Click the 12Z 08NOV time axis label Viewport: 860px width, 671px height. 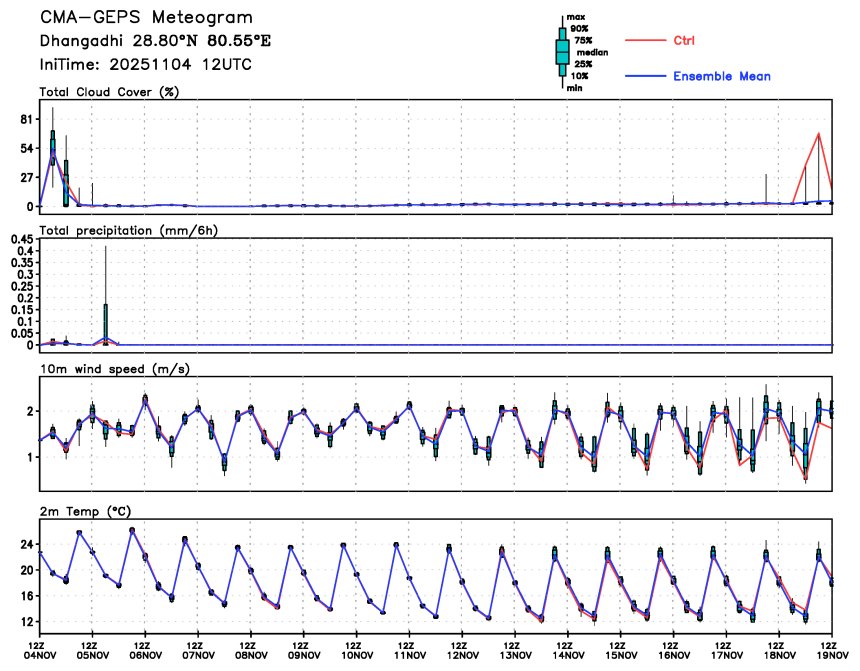(x=251, y=651)
